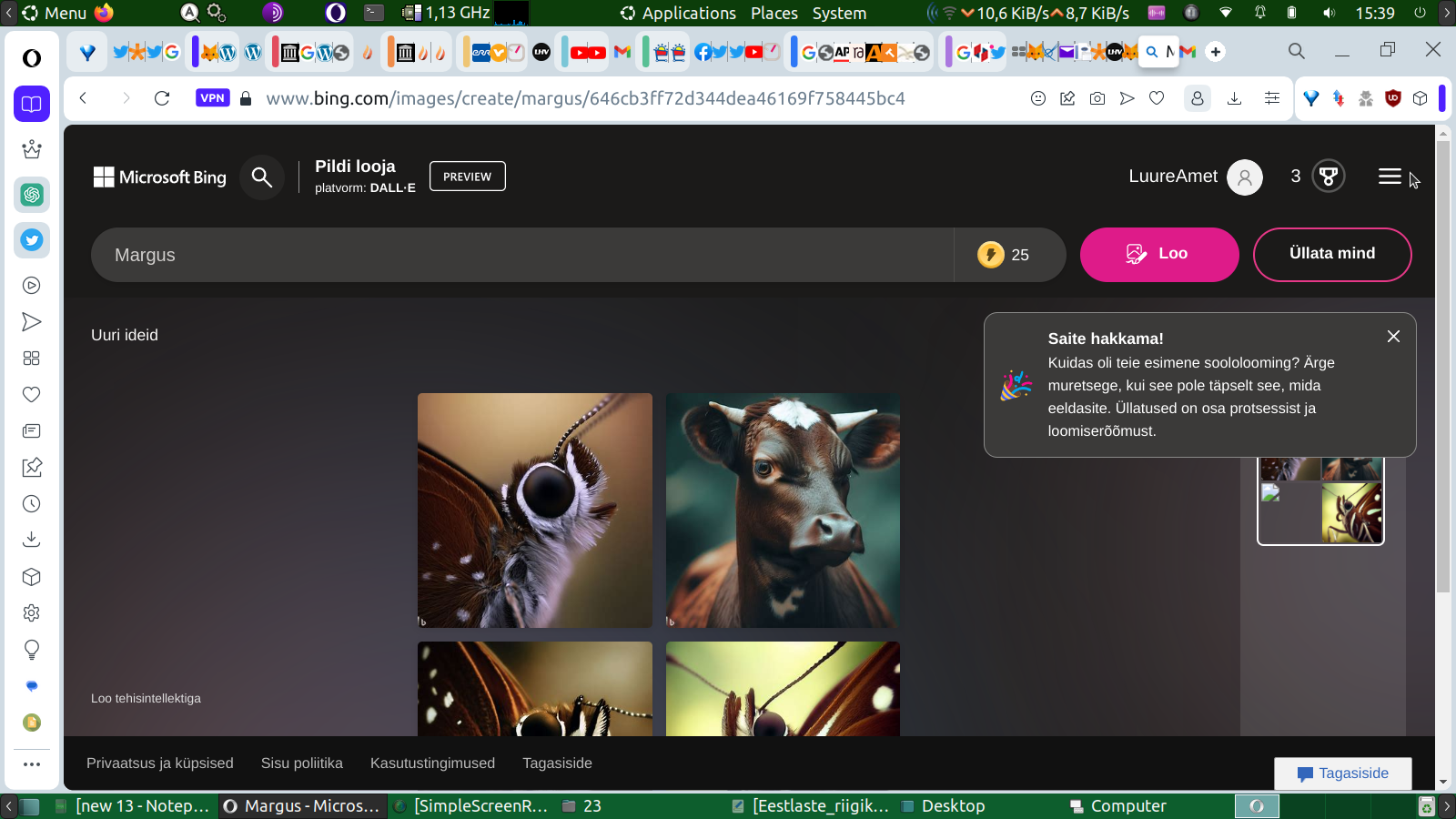
Task: Click the PREVIEW badge button
Action: pyautogui.click(x=468, y=177)
